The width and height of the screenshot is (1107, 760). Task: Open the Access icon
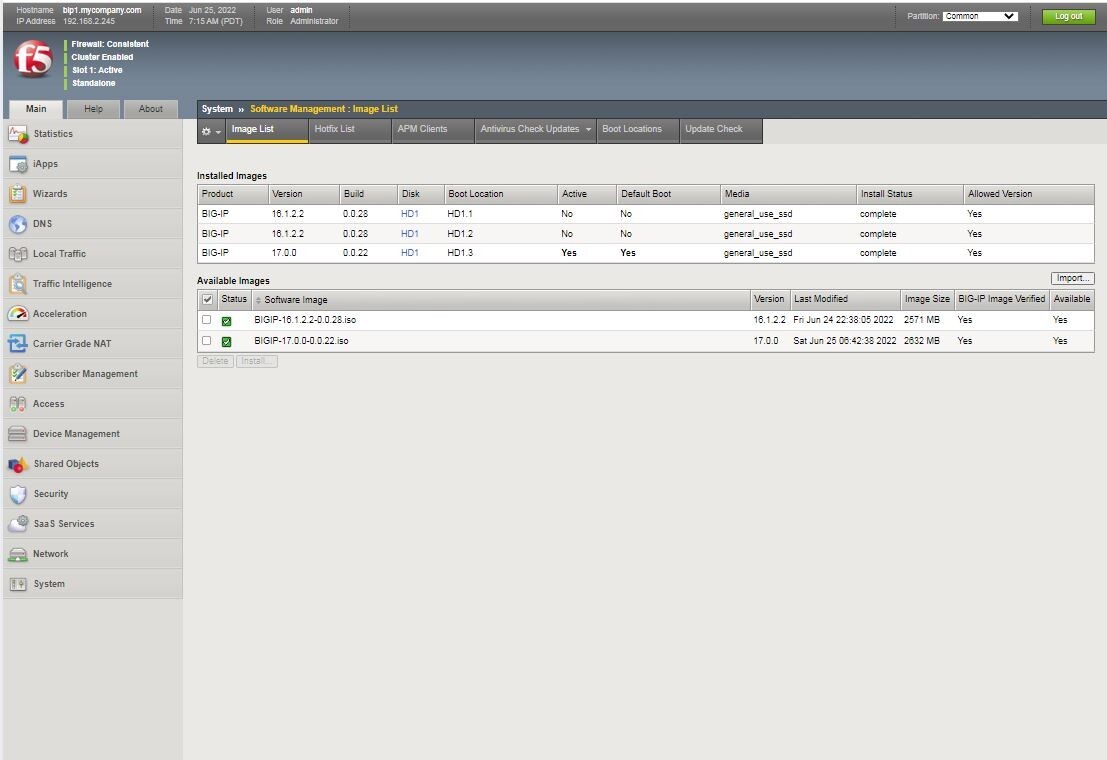(18, 404)
